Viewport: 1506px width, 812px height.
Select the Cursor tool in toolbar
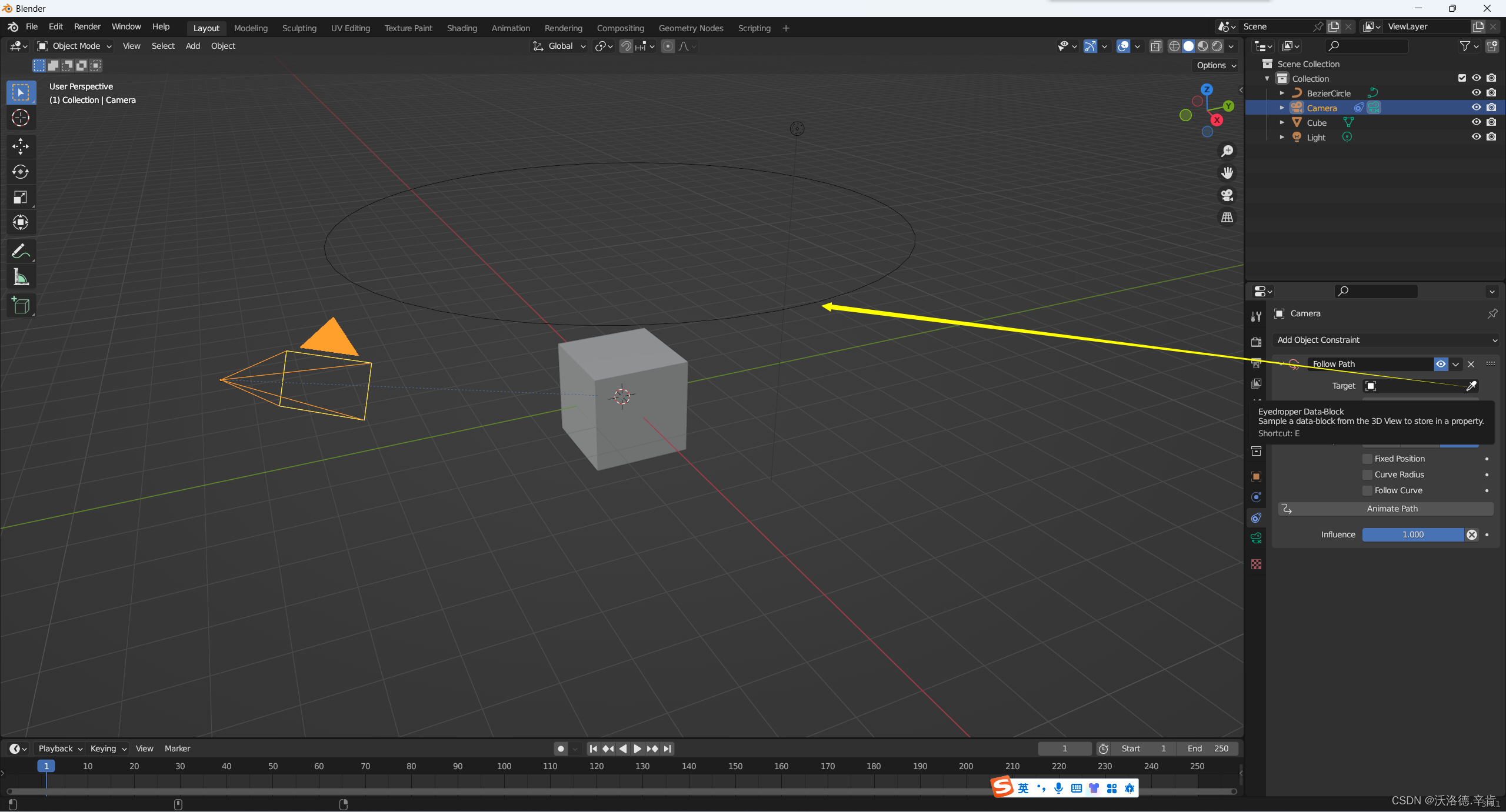[21, 118]
